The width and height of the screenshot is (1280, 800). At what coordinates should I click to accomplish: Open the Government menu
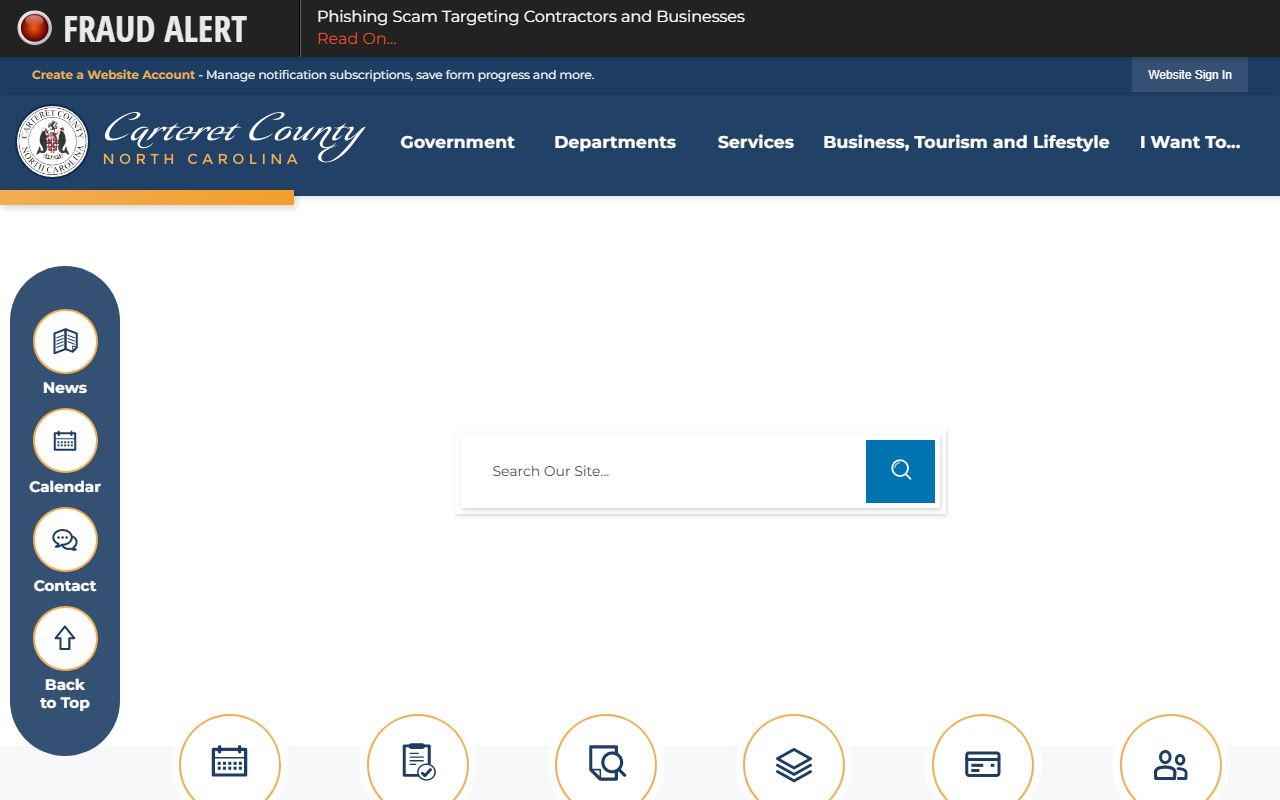[458, 142]
